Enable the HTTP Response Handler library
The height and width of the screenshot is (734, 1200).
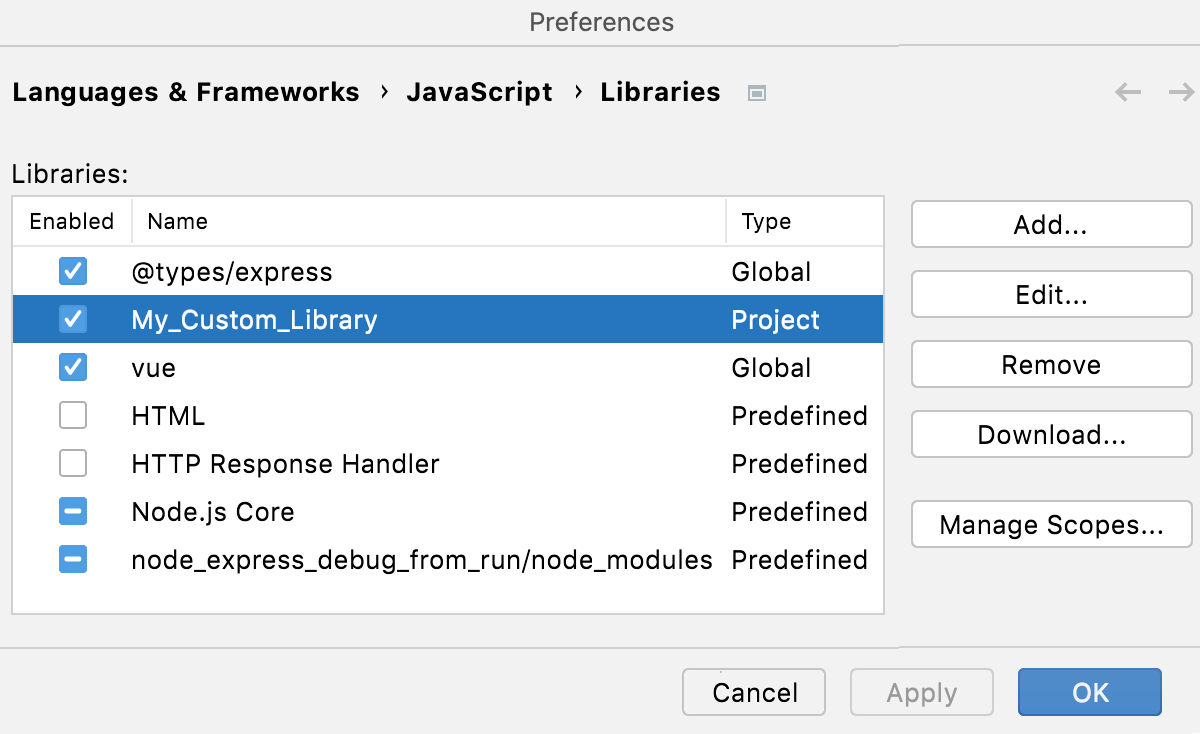[72, 463]
